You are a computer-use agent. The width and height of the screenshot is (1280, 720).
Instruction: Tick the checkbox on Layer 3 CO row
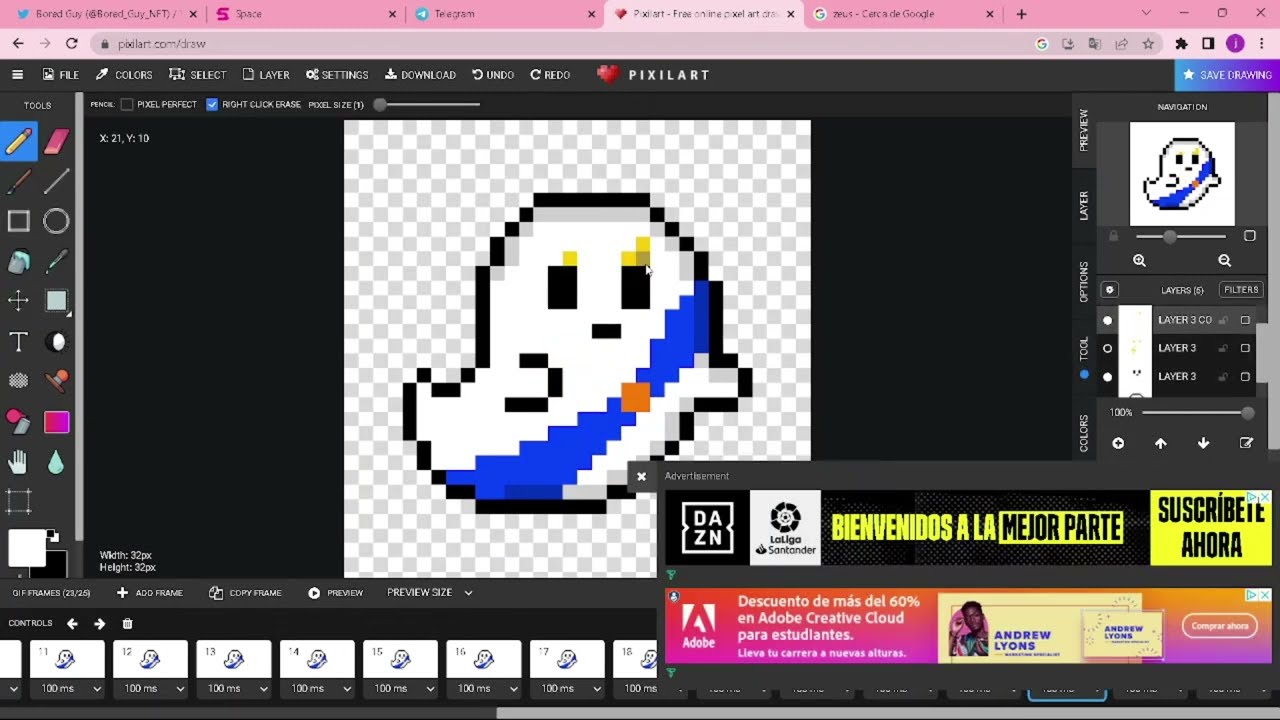(x=1245, y=320)
